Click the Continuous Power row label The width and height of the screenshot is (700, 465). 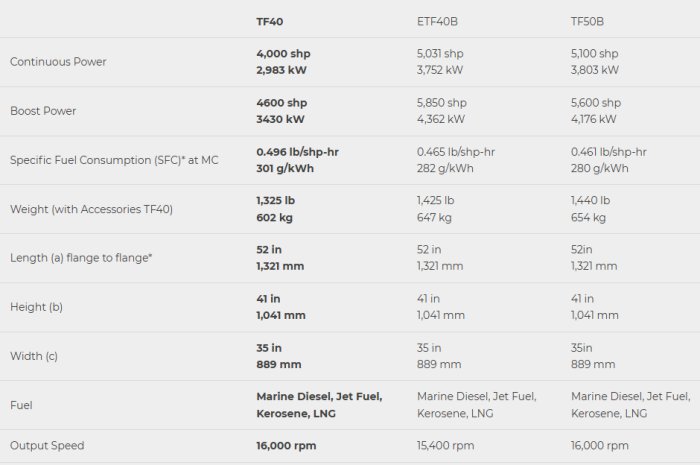point(58,62)
